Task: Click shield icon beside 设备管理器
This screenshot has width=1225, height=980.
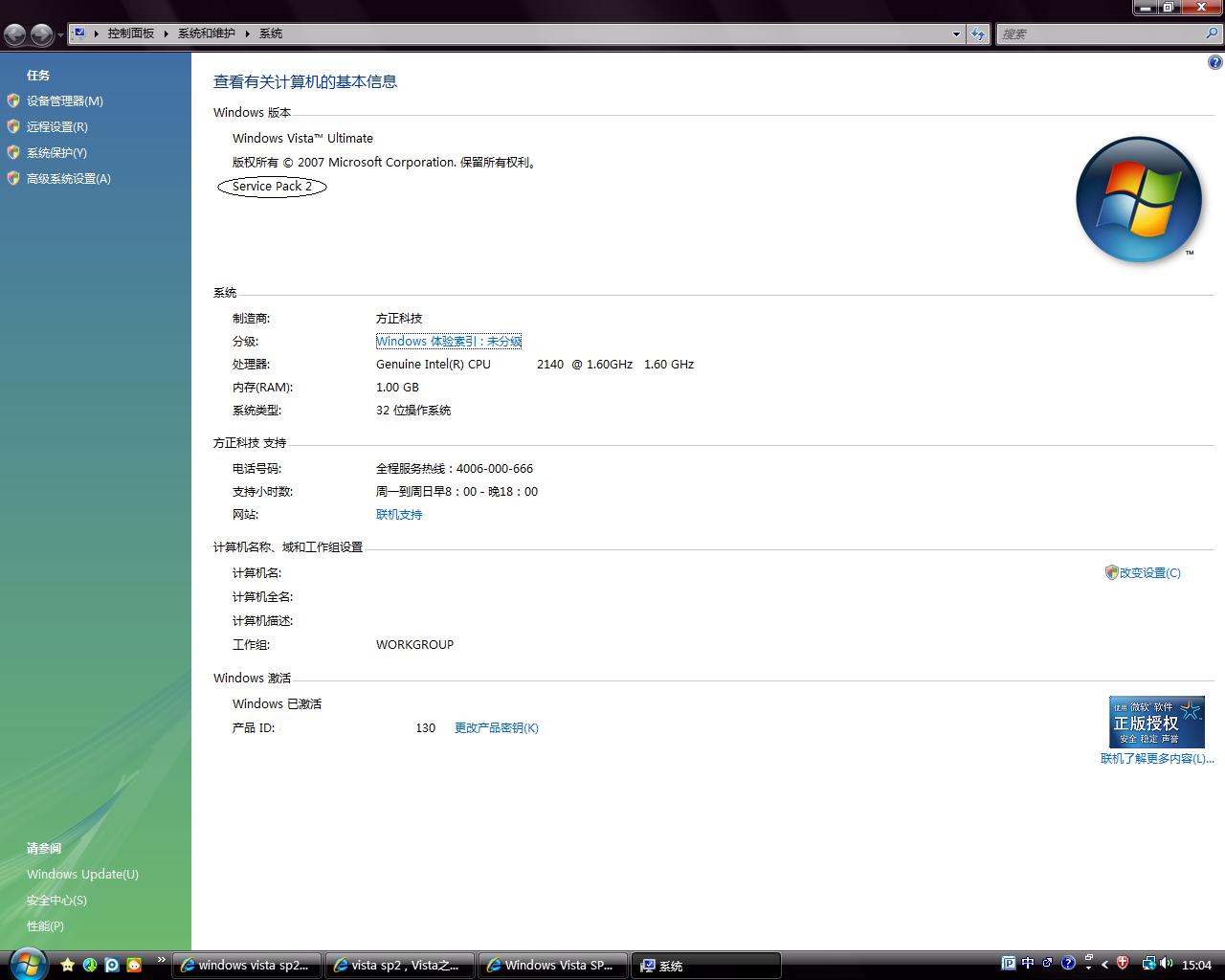Action: [x=13, y=100]
